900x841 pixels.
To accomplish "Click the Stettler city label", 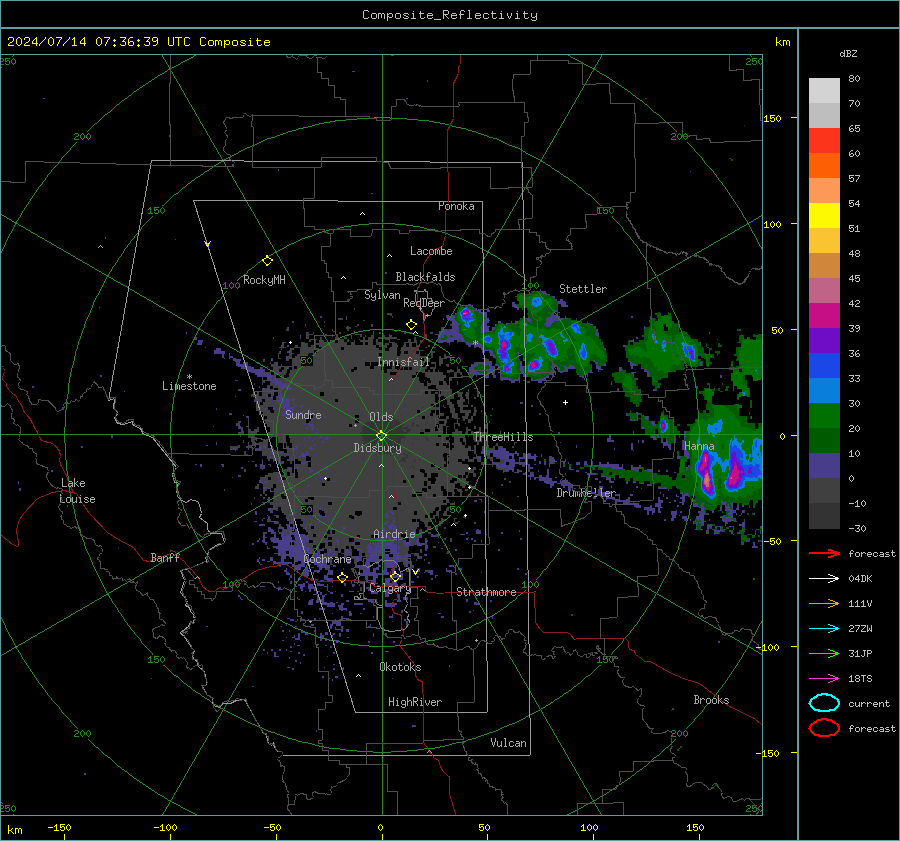I will [583, 289].
